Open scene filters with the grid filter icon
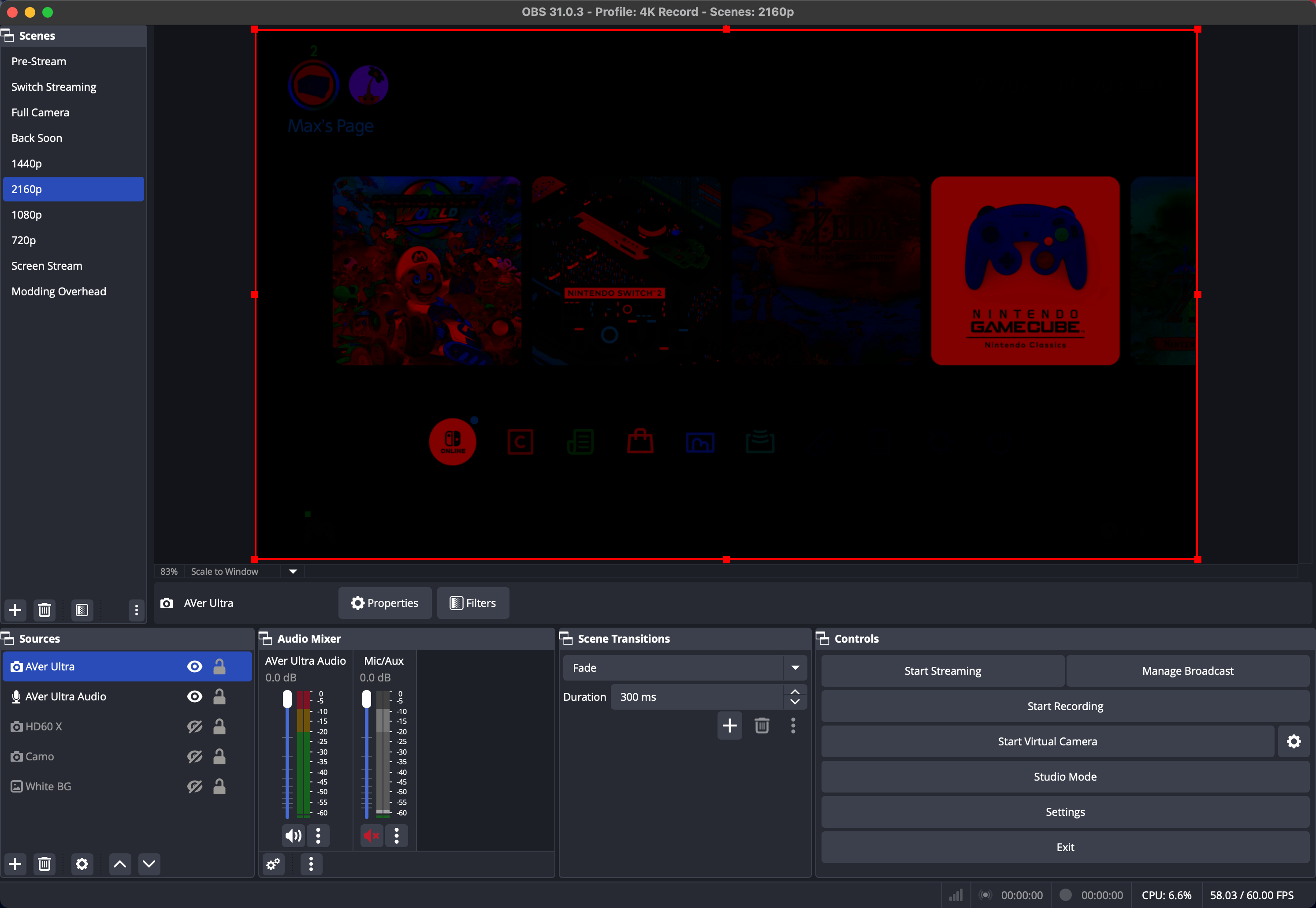1316x908 pixels. (82, 610)
